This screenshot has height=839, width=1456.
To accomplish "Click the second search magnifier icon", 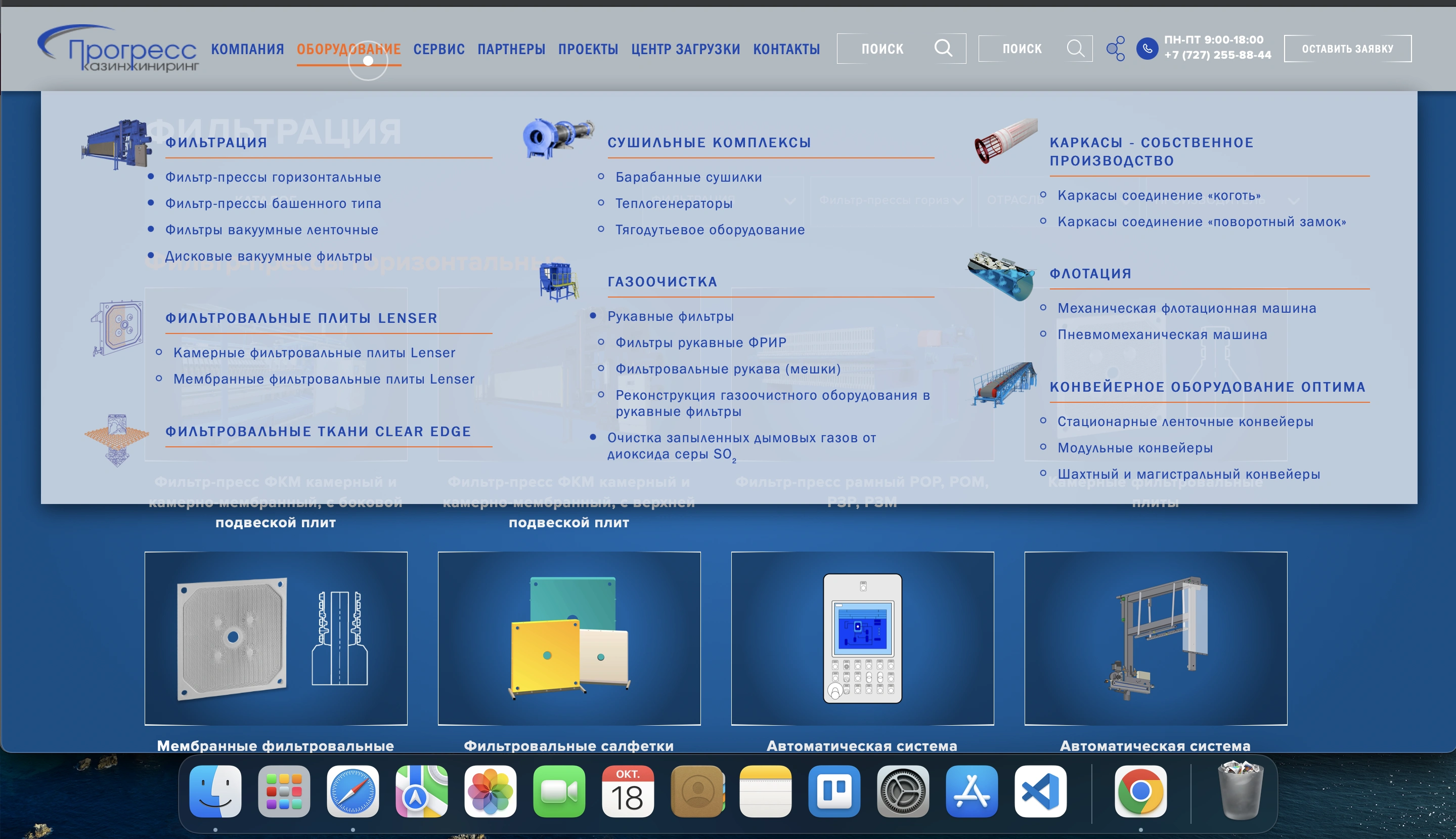I will 1075,49.
